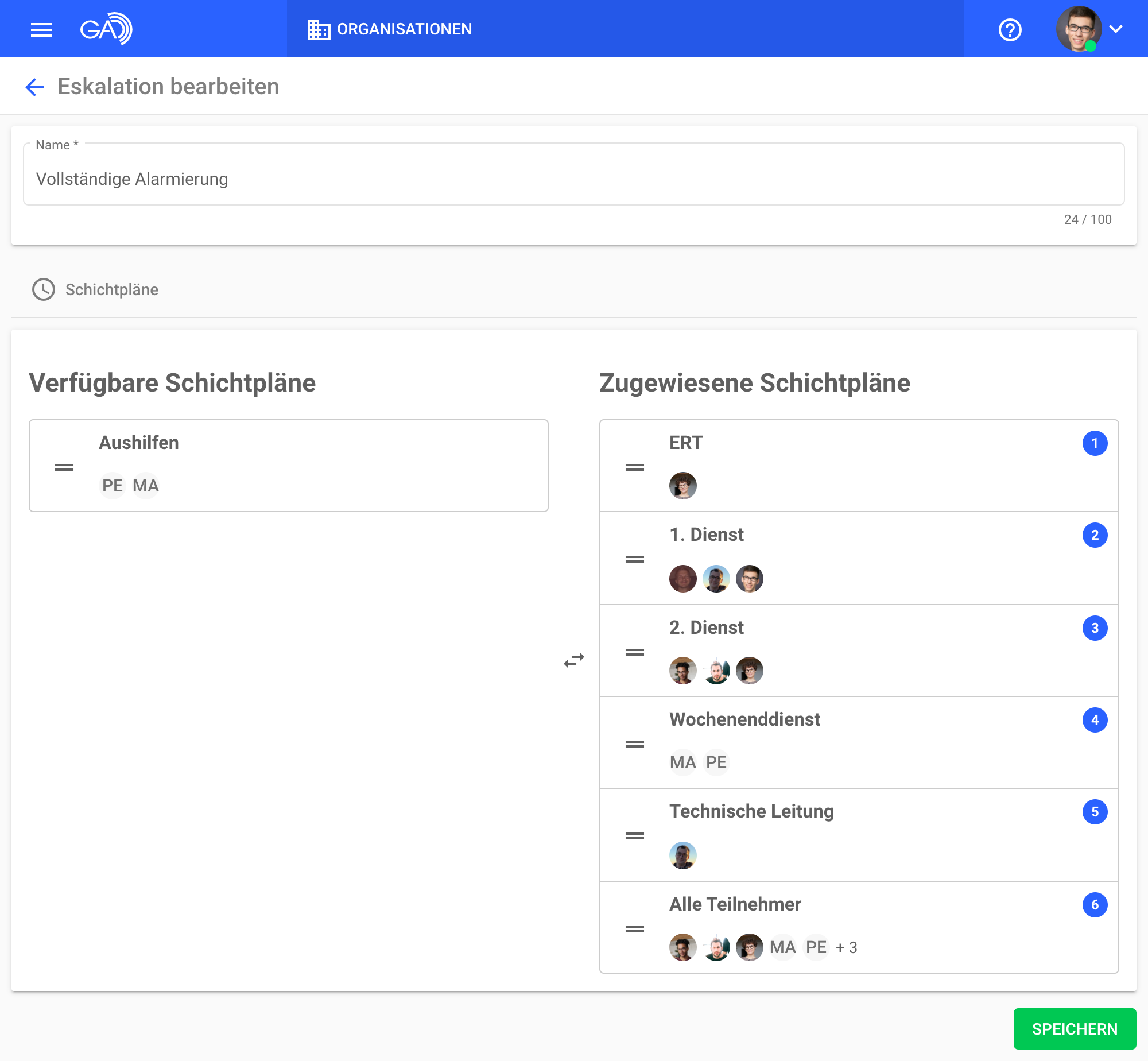Click into the Name input field

pyautogui.click(x=573, y=179)
